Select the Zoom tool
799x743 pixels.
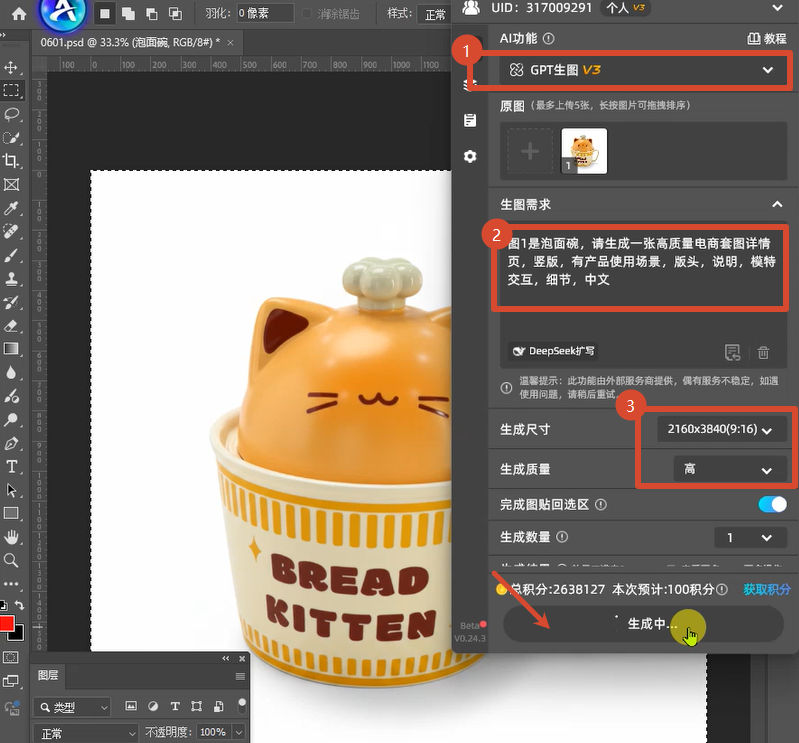(x=11, y=561)
